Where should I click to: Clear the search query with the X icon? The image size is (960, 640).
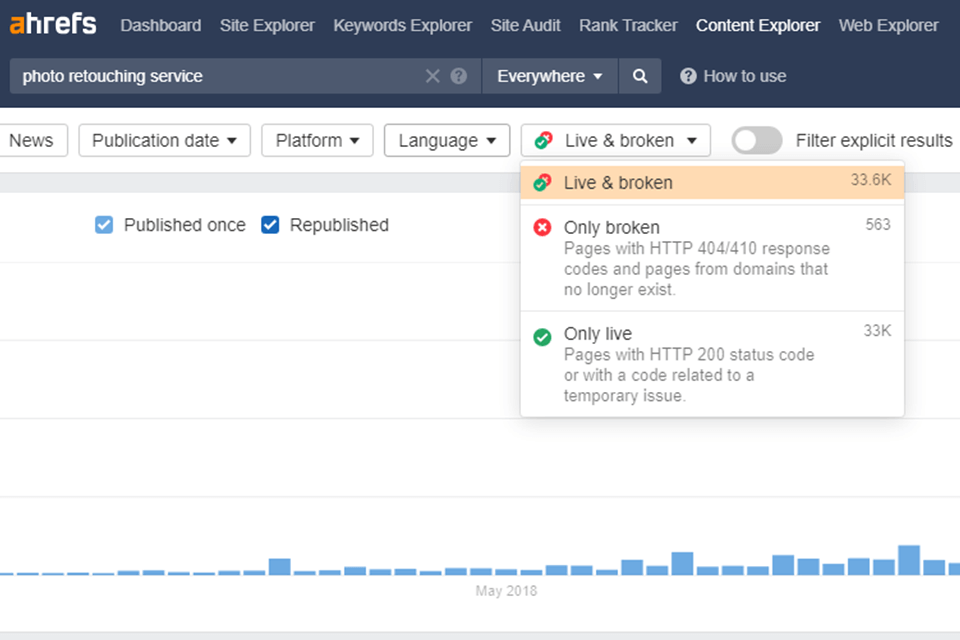pos(432,76)
